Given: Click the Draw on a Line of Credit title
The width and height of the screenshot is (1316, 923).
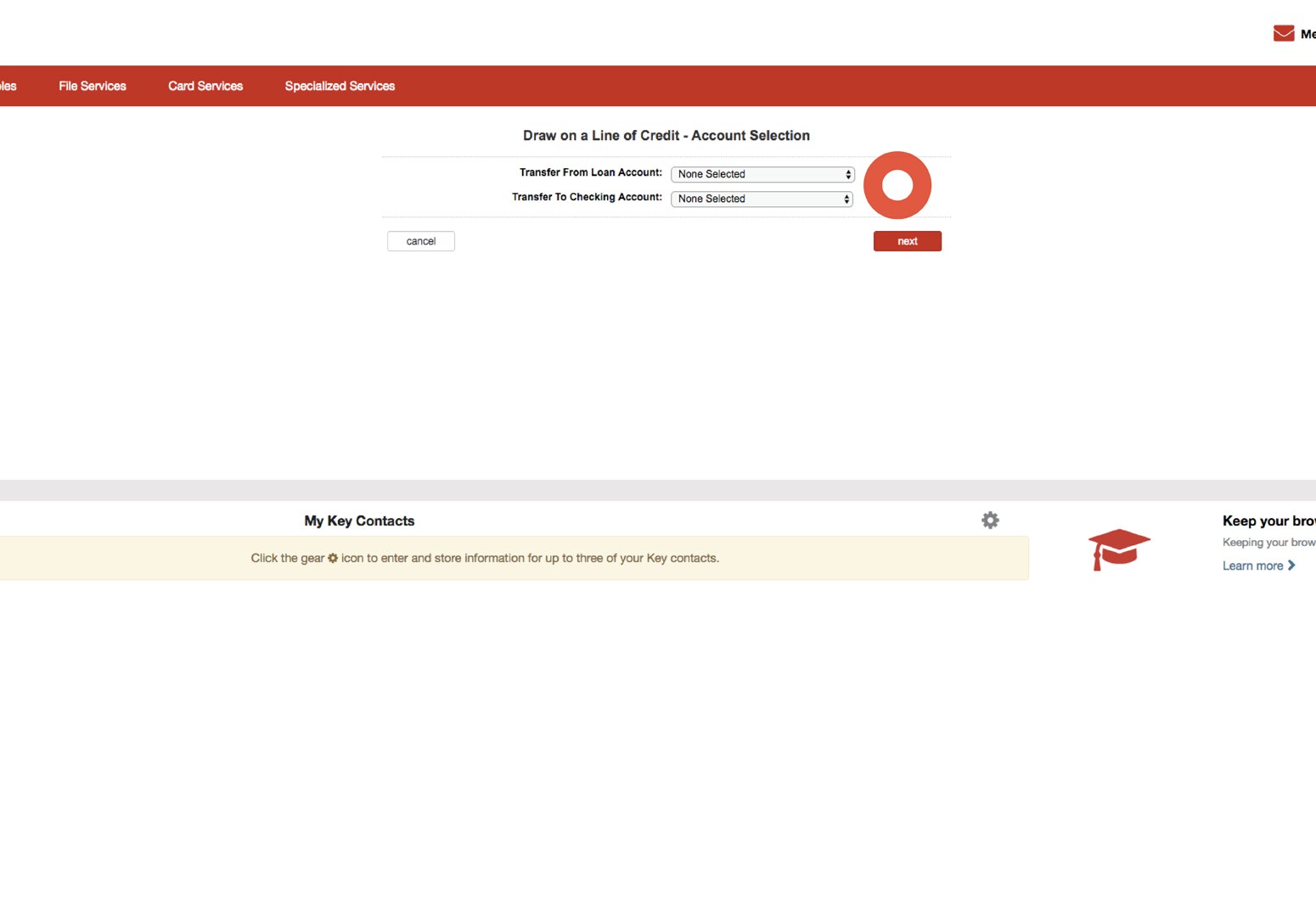Looking at the screenshot, I should pyautogui.click(x=666, y=135).
